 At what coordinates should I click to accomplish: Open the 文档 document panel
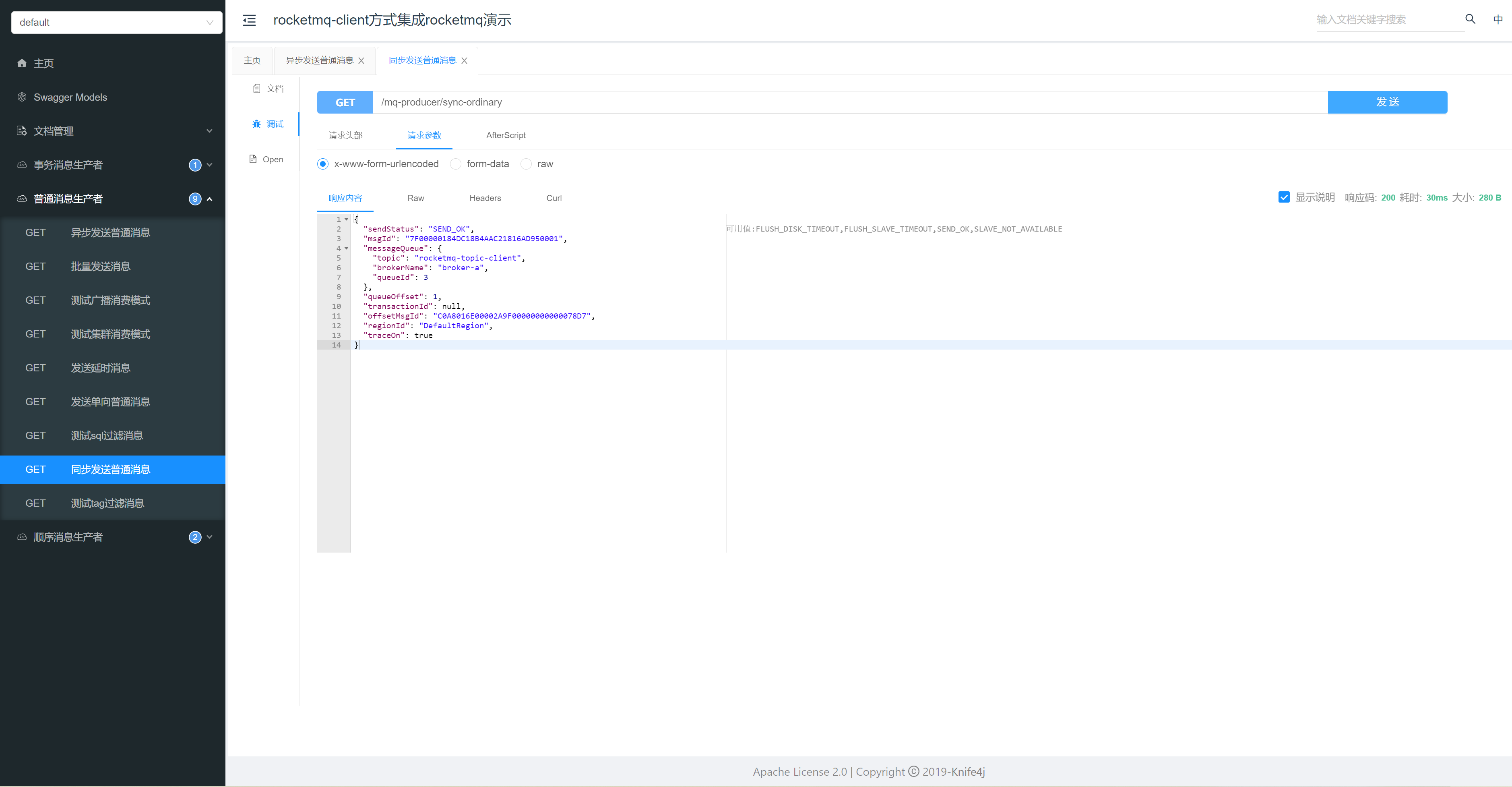268,89
